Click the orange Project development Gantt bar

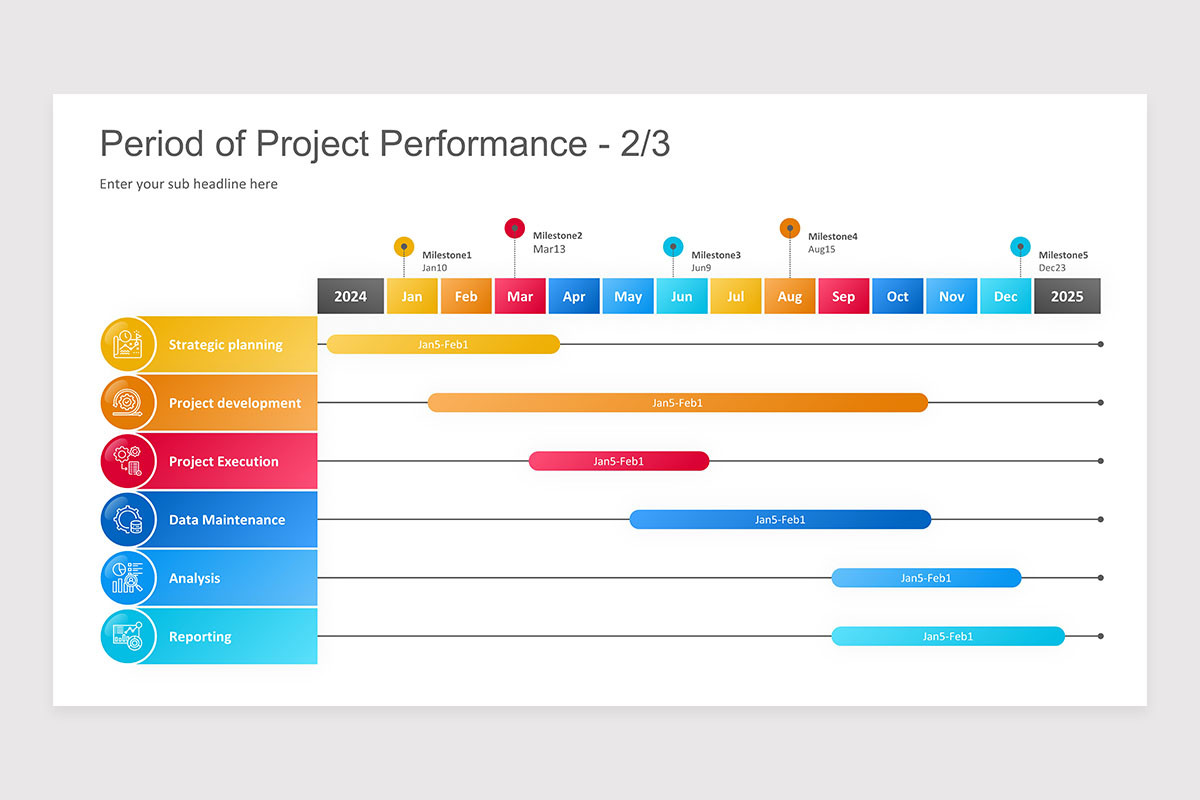pyautogui.click(x=678, y=403)
